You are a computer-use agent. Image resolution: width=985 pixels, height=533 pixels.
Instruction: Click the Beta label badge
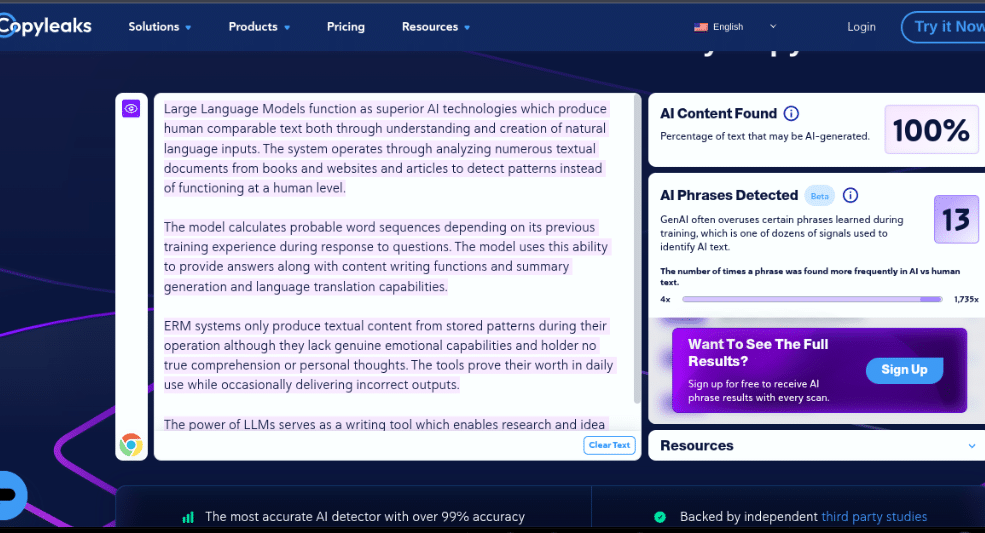[x=819, y=196]
